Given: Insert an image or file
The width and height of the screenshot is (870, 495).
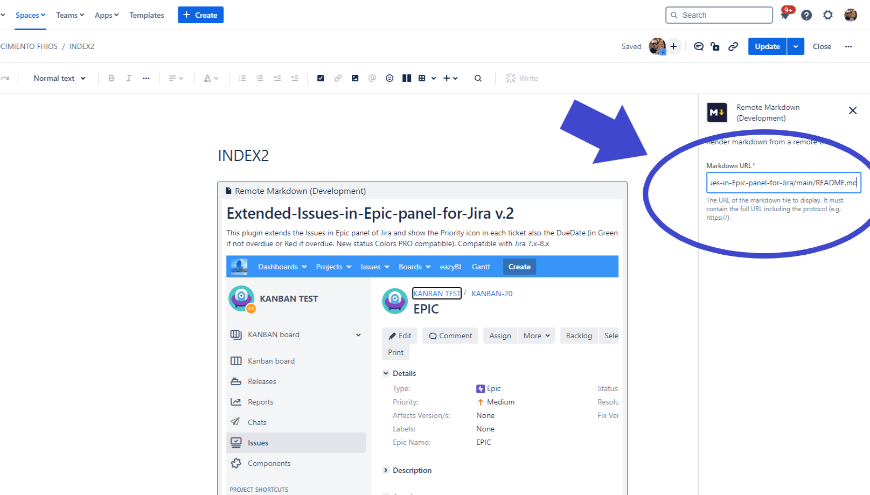Looking at the screenshot, I should point(355,78).
